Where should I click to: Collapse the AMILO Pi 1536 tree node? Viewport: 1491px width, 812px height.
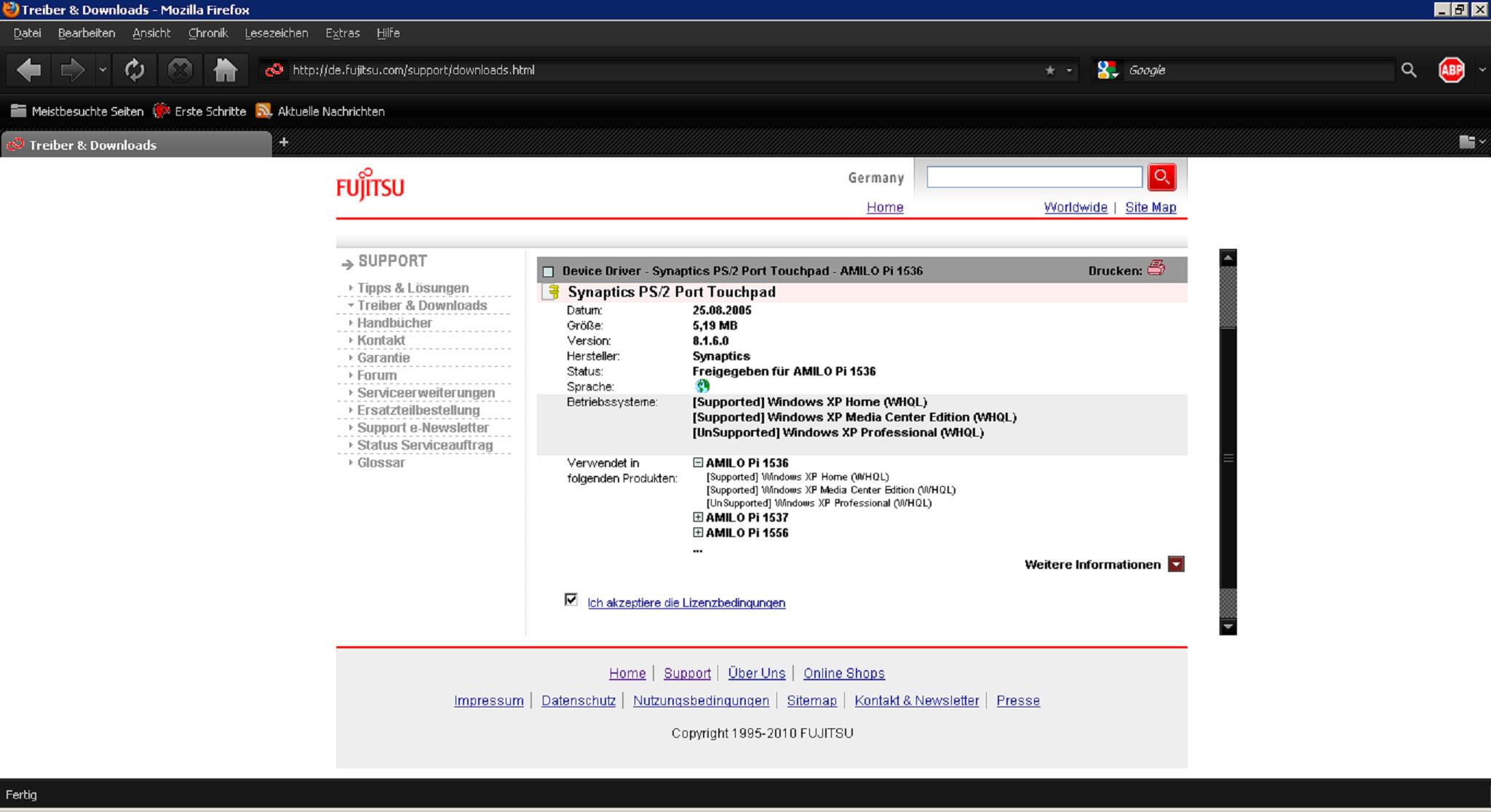[698, 462]
